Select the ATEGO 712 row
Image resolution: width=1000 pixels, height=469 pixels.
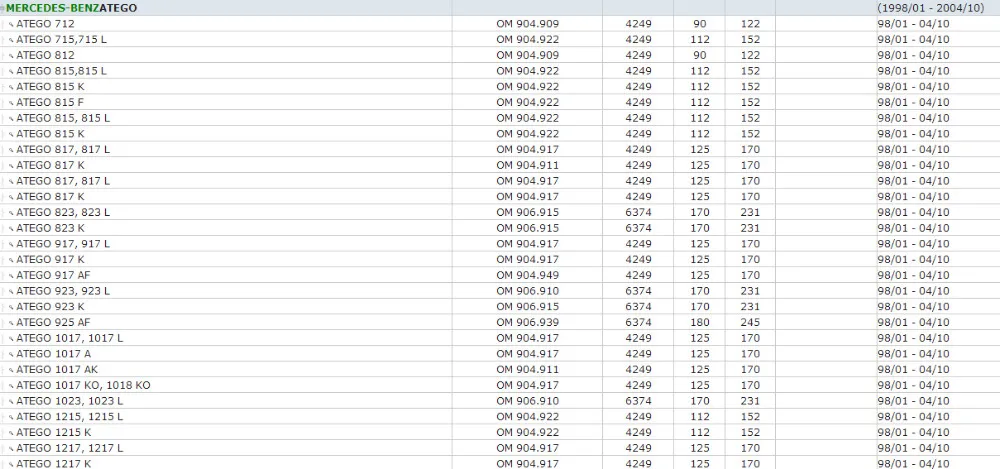[500, 24]
